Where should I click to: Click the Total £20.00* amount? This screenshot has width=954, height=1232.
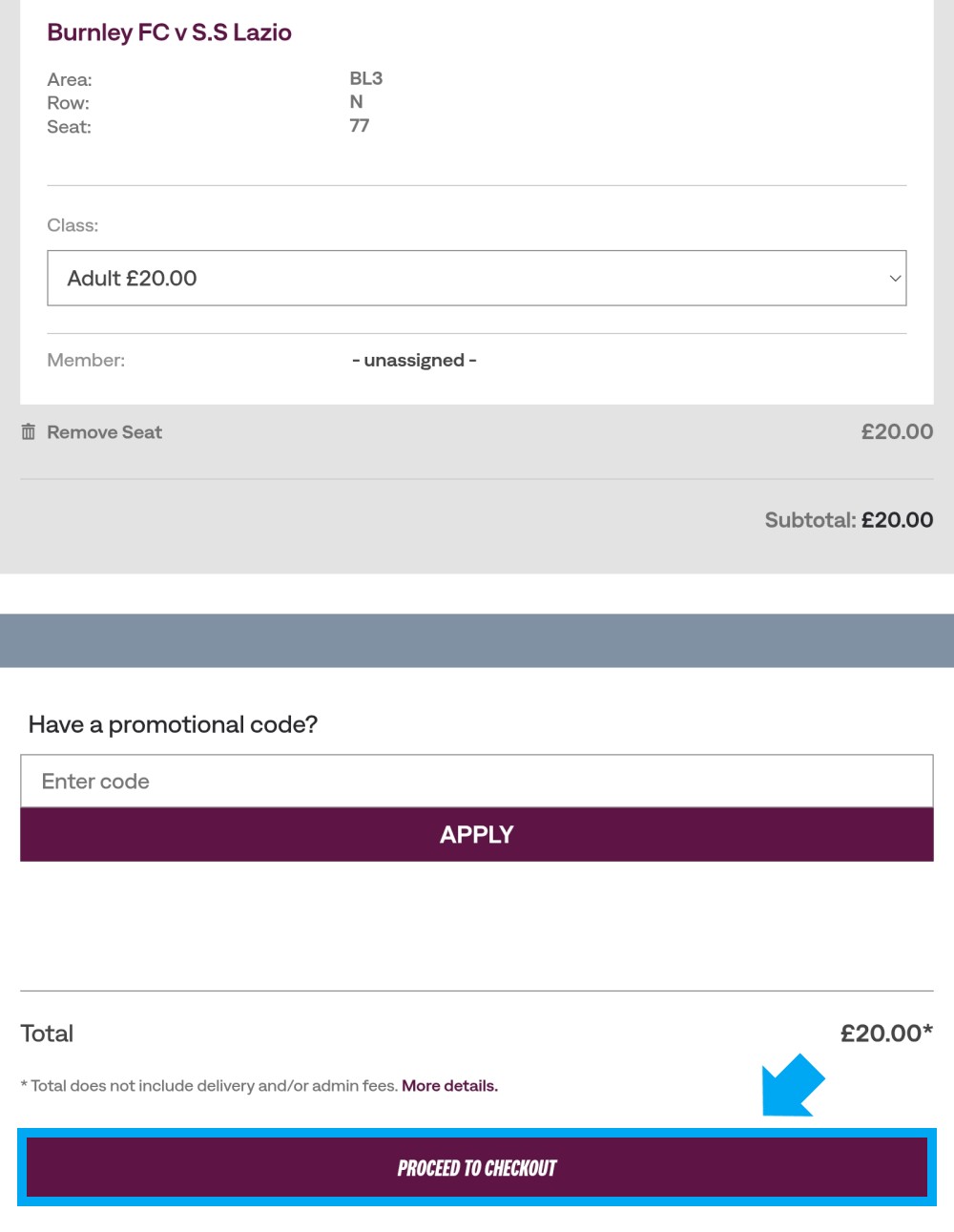tap(886, 1034)
